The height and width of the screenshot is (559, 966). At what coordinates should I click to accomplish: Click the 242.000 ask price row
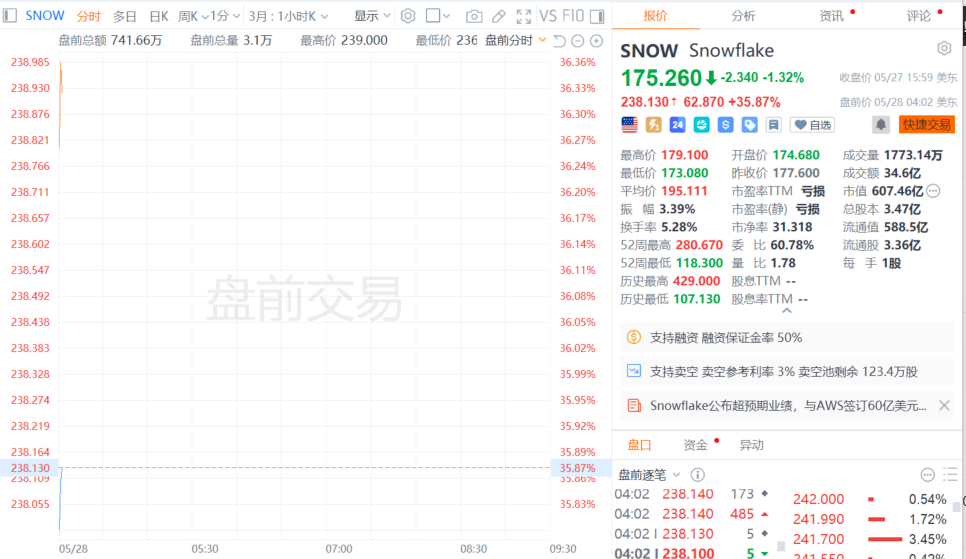pyautogui.click(x=870, y=499)
